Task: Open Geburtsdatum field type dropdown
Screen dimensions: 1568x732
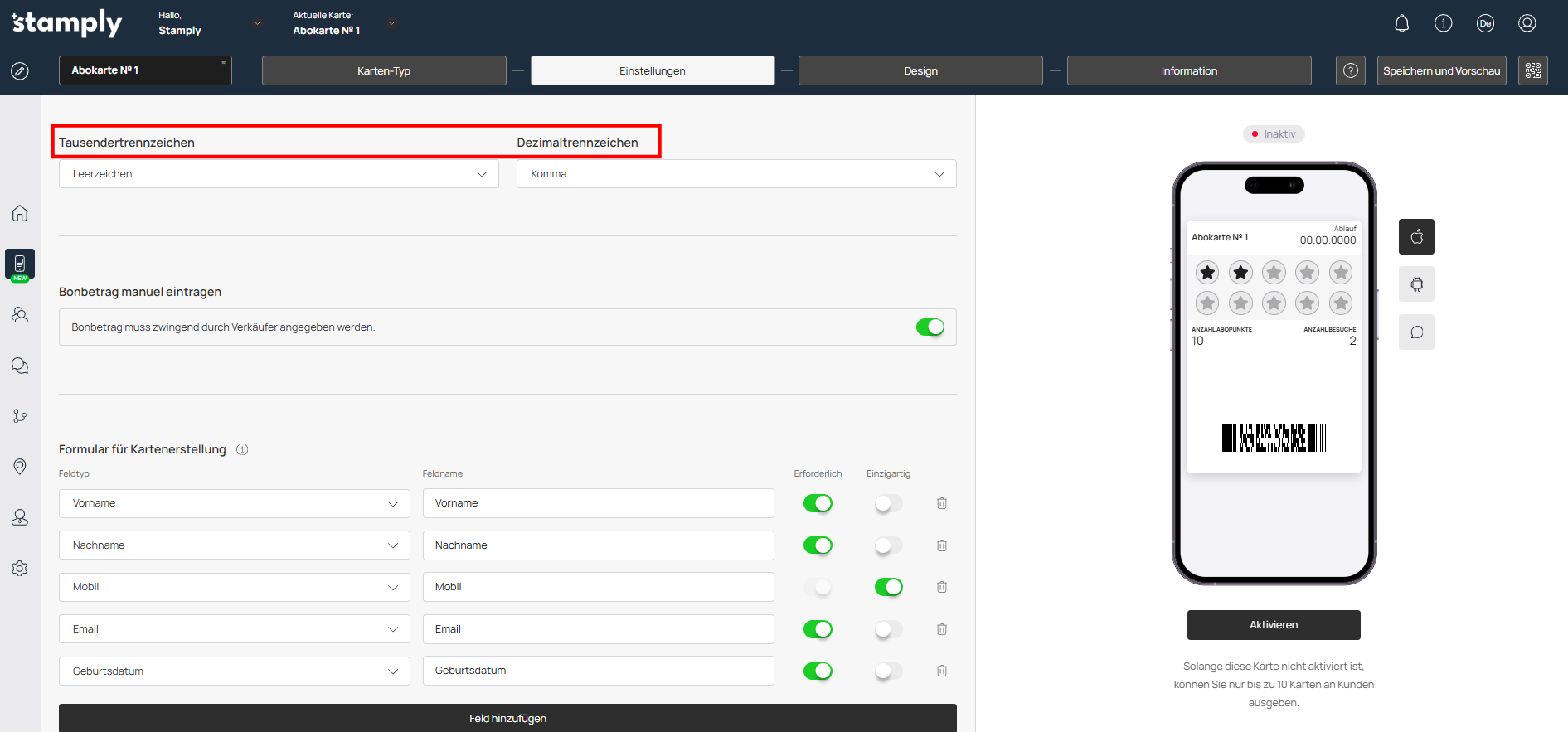Action: pos(235,671)
